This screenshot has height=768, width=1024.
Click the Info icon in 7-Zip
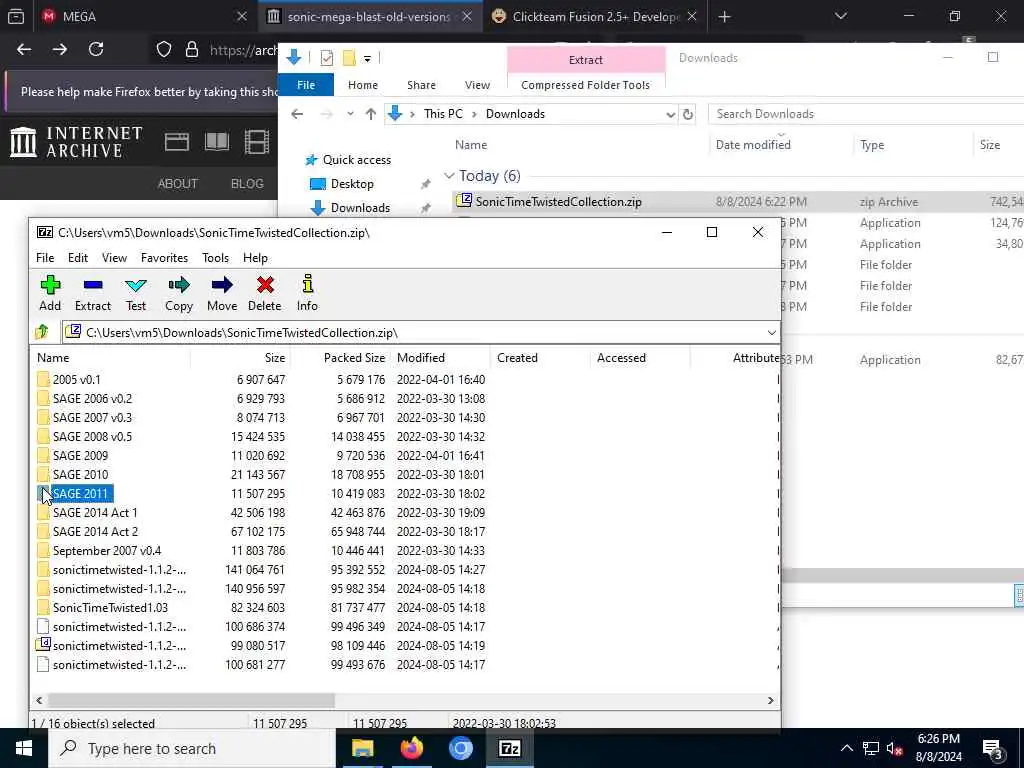click(307, 284)
